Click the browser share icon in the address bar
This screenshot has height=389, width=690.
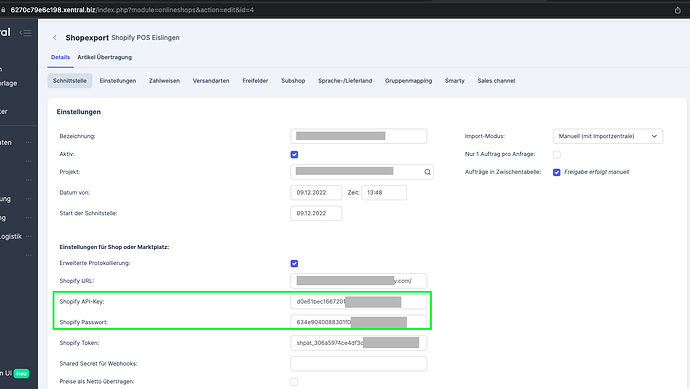click(x=678, y=10)
